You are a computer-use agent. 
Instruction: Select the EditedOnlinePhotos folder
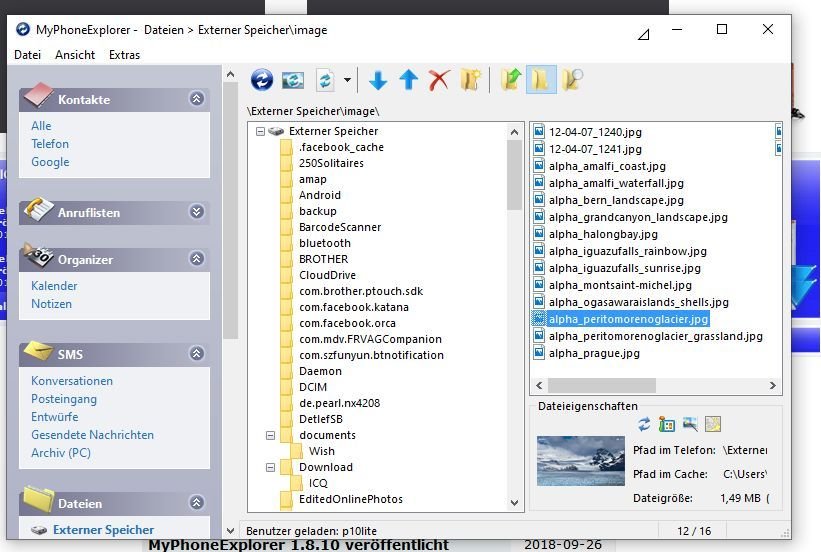pyautogui.click(x=351, y=499)
